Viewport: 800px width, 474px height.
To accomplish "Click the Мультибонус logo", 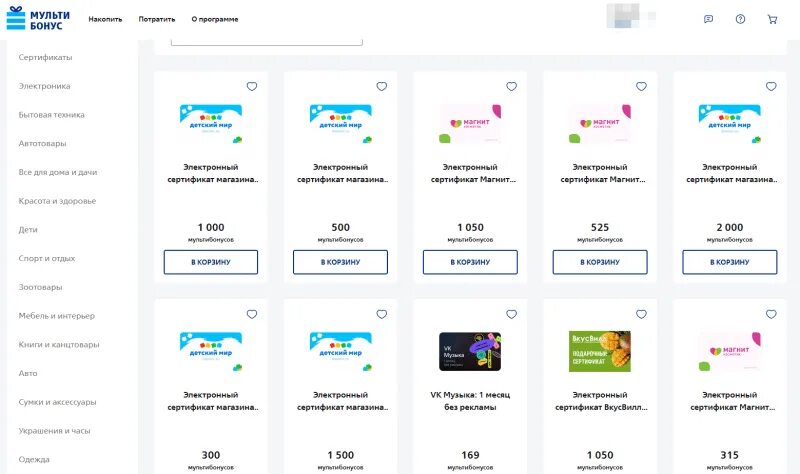I will tap(38, 18).
